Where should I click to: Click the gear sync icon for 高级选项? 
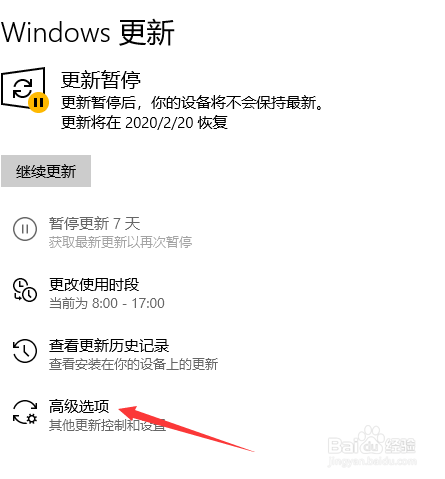pos(25,412)
